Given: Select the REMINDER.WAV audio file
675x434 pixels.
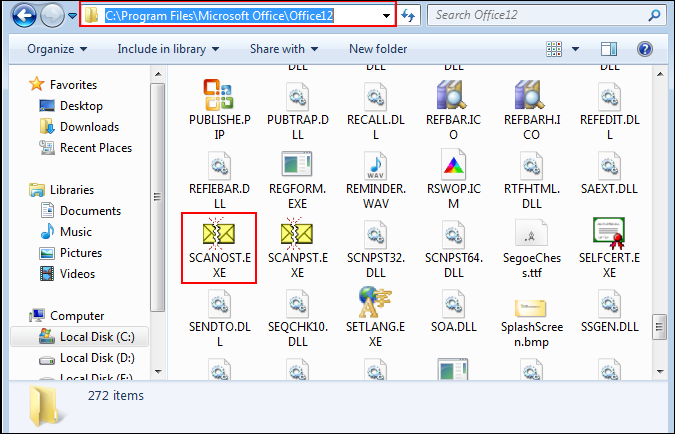Looking at the screenshot, I should (376, 180).
